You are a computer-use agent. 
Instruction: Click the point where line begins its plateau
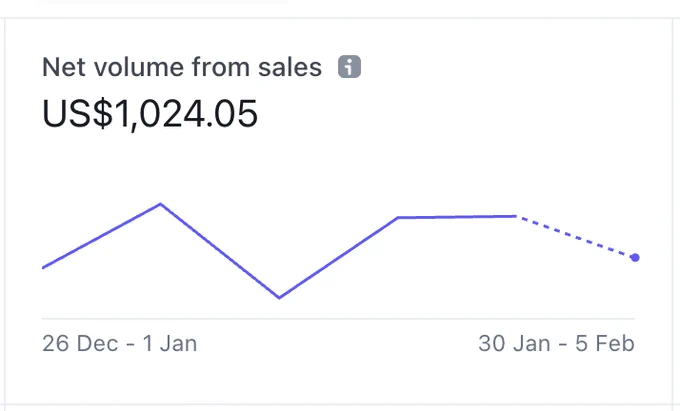[x=398, y=217]
